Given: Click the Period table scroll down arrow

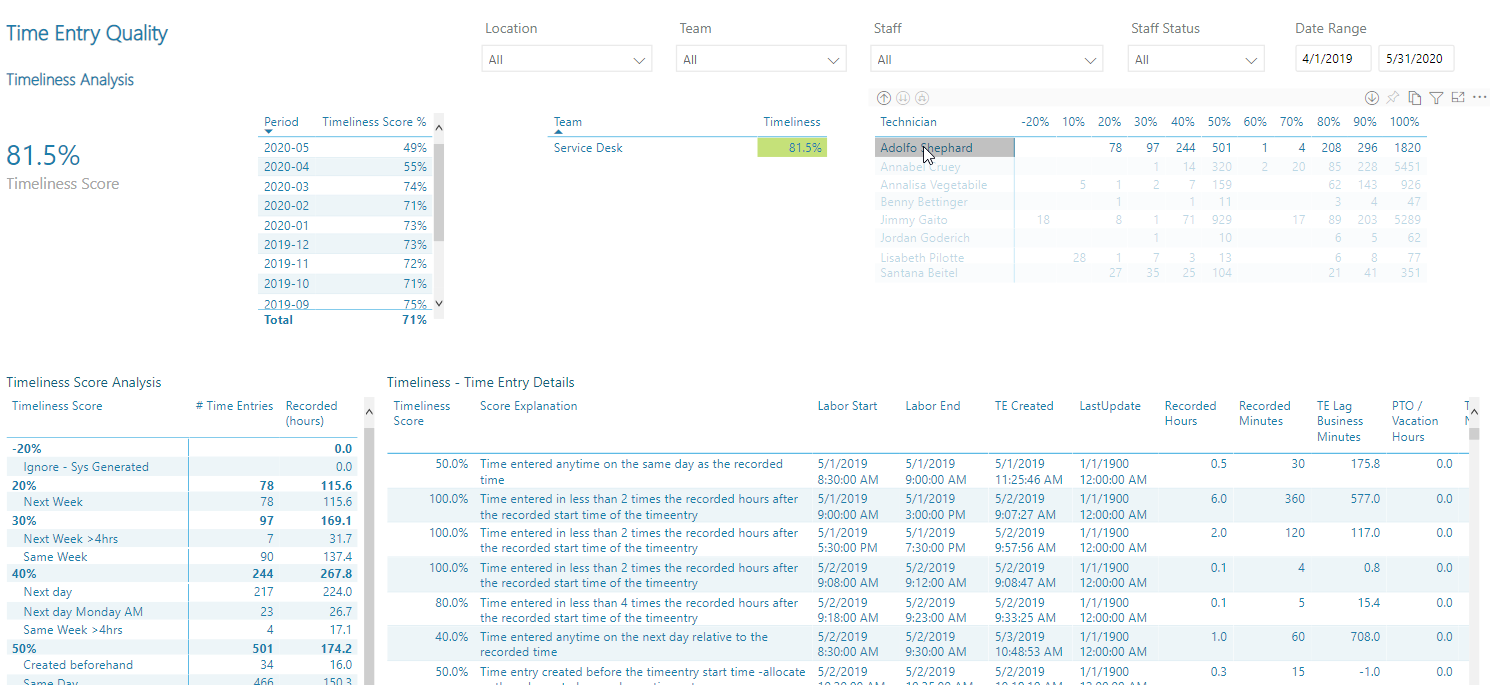Looking at the screenshot, I should [438, 303].
